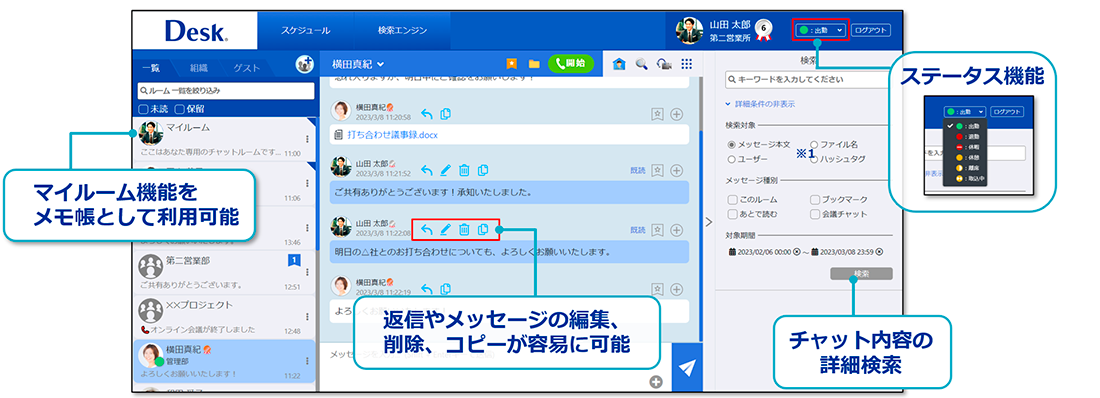The width and height of the screenshot is (1100, 398).
Task: Click the add-room icon beside the ゲスト tab
Action: pyautogui.click(x=304, y=64)
